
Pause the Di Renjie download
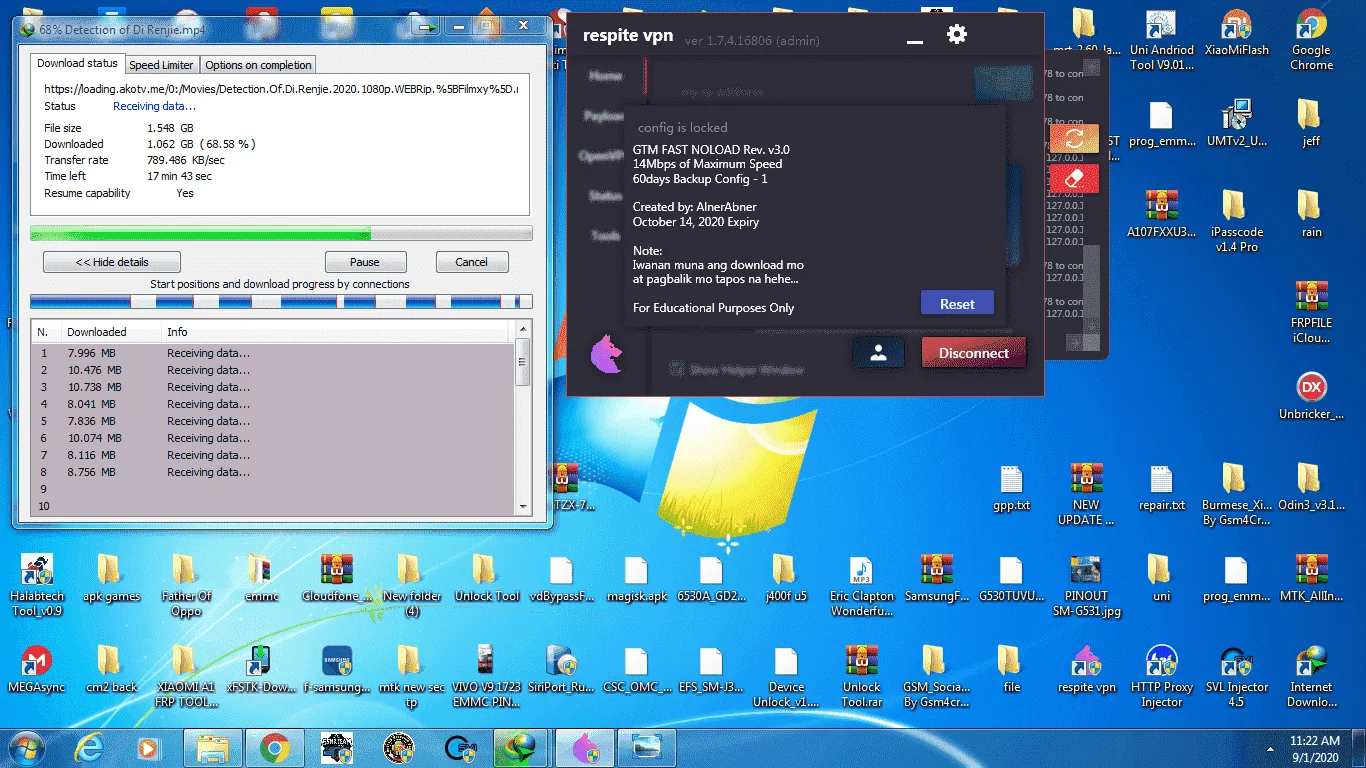pos(365,262)
